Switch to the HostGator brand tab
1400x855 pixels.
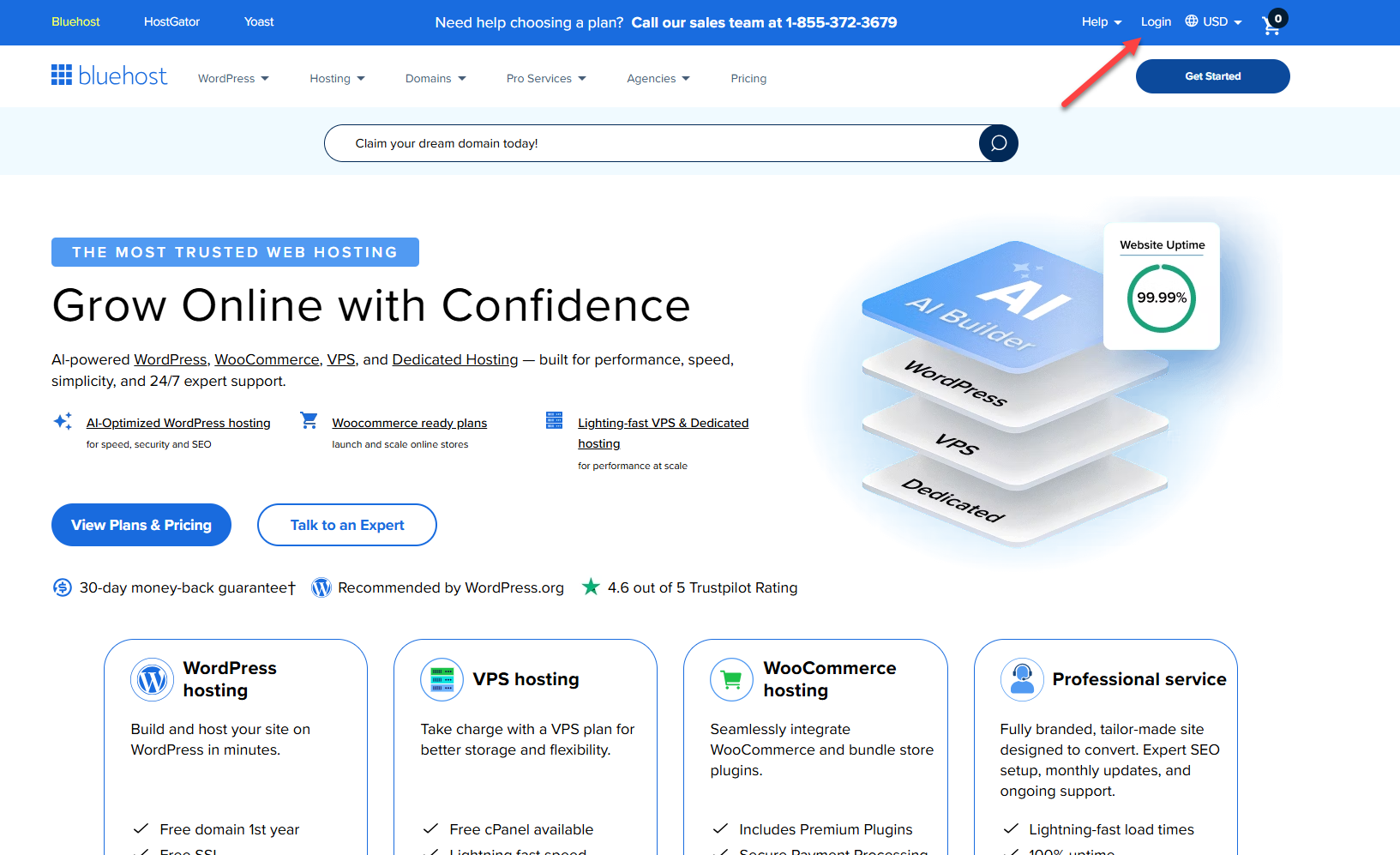click(171, 22)
